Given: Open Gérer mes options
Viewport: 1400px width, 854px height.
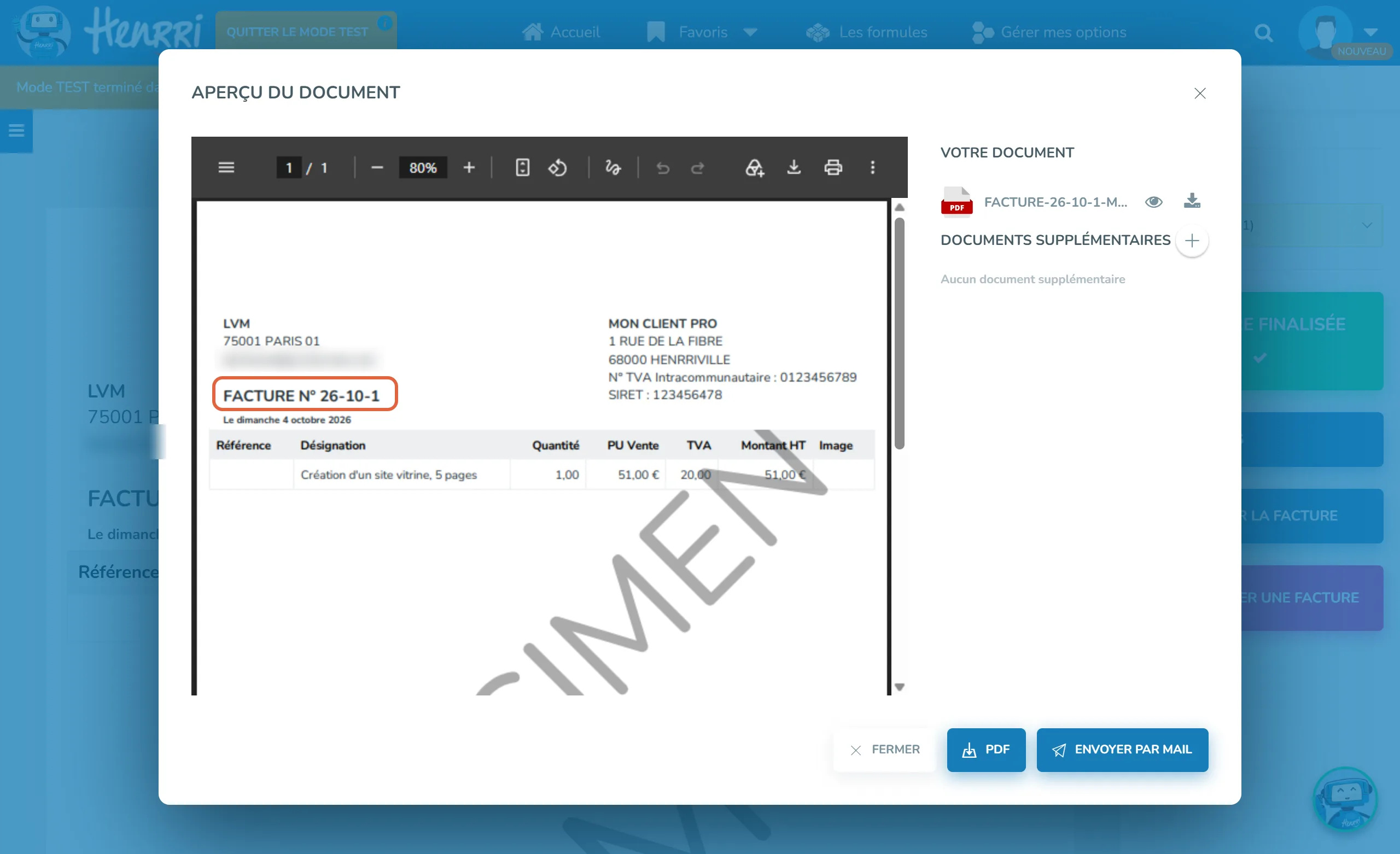Looking at the screenshot, I should [1049, 32].
